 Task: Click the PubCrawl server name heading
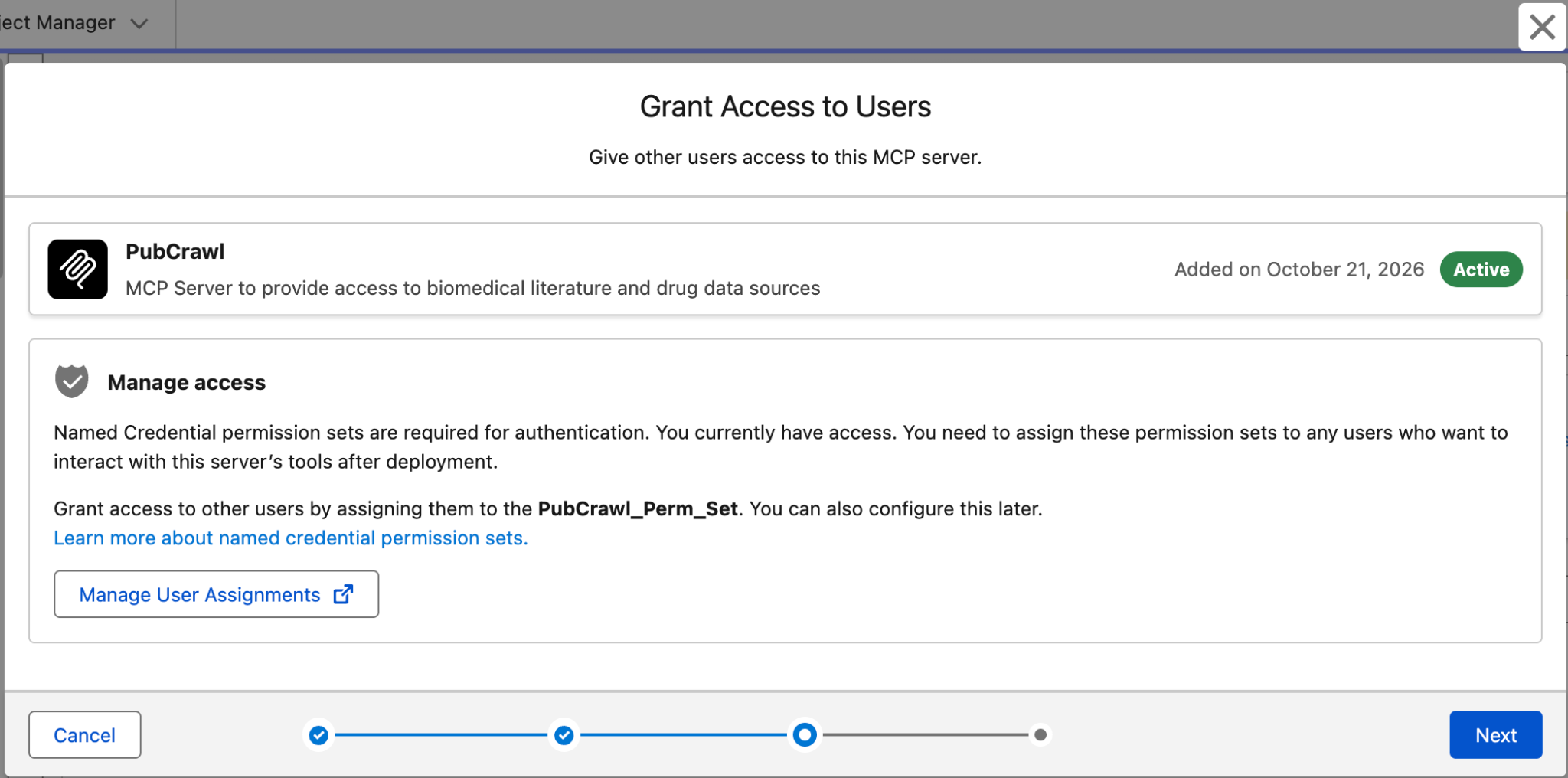pos(175,251)
